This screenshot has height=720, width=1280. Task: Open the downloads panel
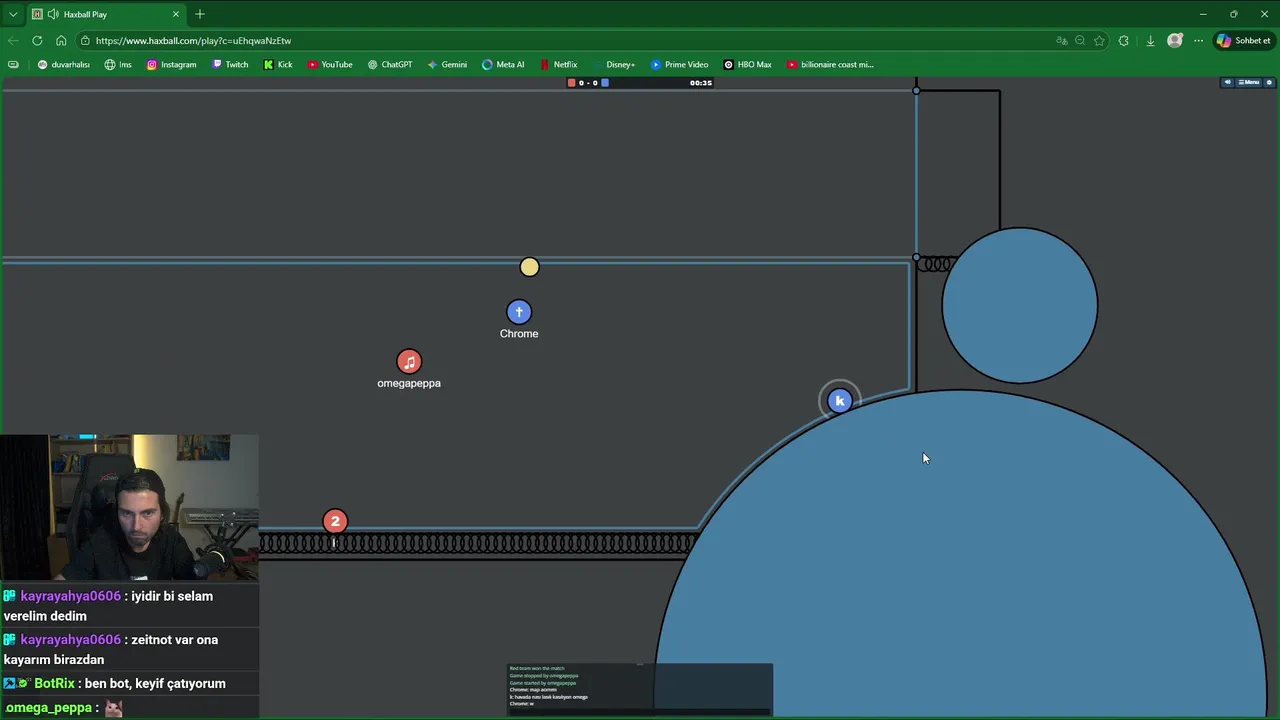1150,41
